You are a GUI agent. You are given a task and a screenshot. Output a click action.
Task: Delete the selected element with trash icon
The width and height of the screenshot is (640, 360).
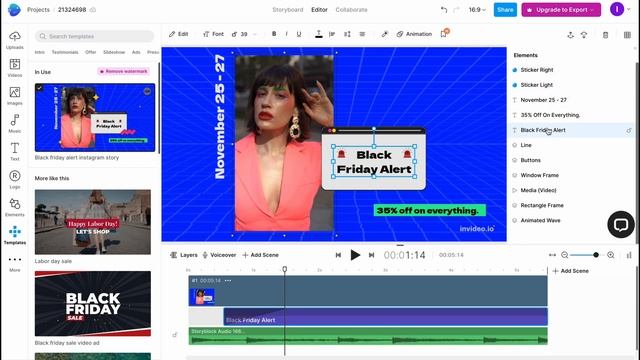coord(605,35)
